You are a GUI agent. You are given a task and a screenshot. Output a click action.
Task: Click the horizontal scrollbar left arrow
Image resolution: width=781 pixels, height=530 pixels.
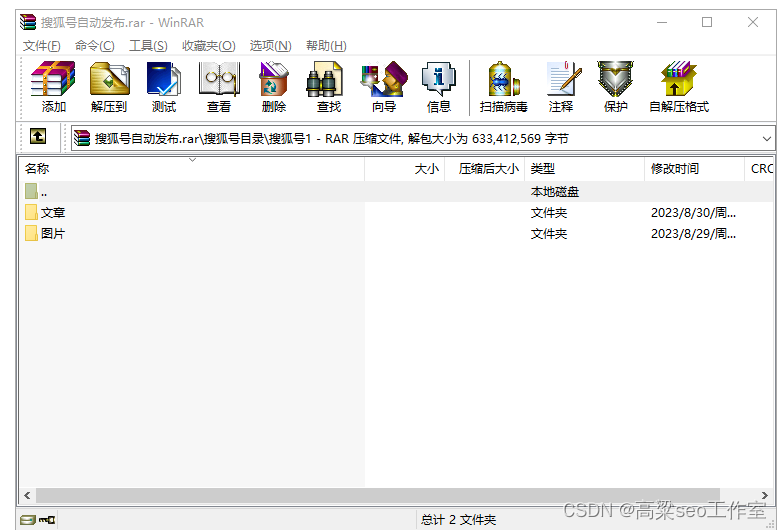(27, 495)
